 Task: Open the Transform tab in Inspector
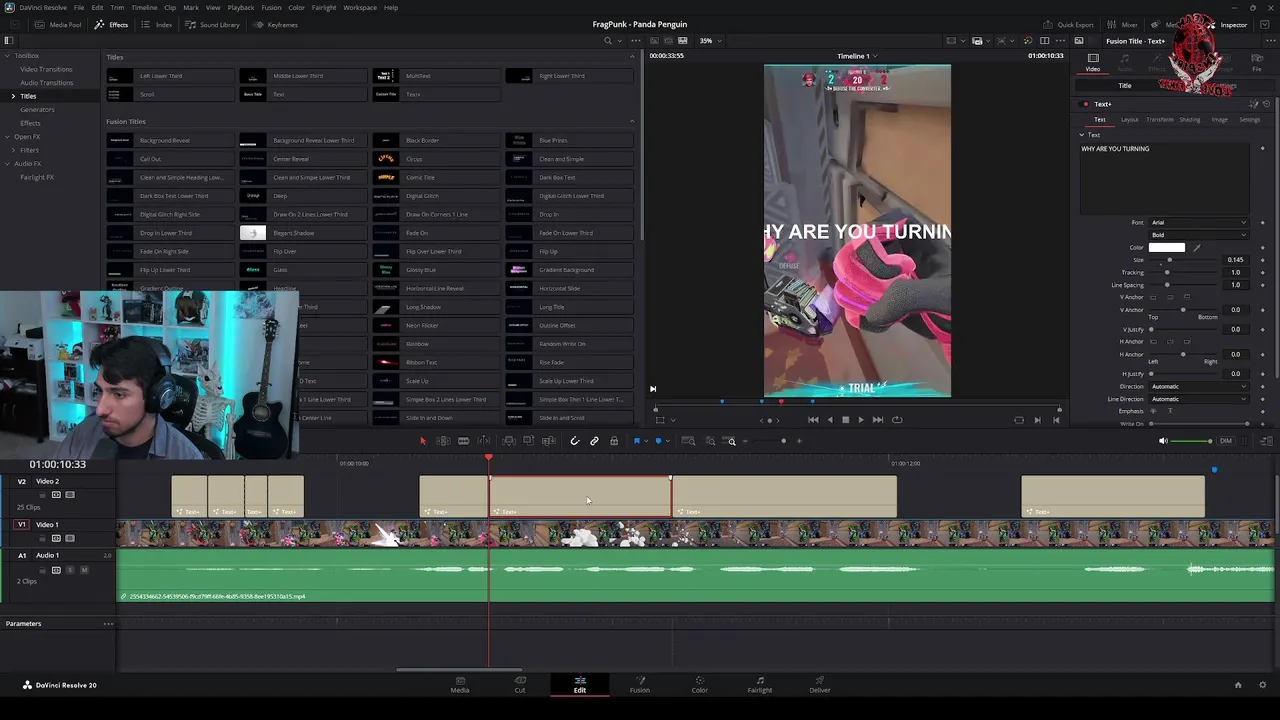(x=1160, y=120)
